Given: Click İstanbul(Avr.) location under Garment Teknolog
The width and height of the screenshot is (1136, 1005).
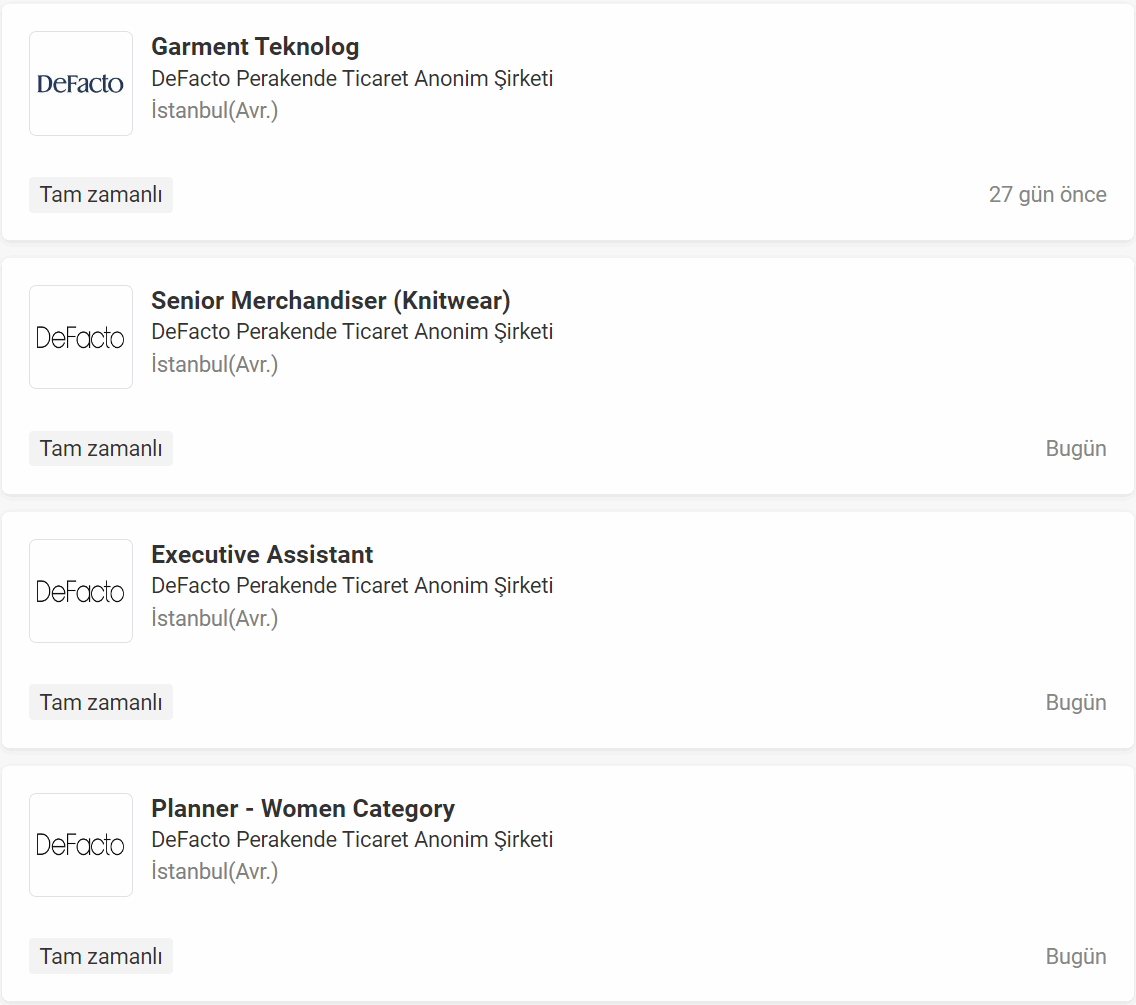Looking at the screenshot, I should point(214,110).
